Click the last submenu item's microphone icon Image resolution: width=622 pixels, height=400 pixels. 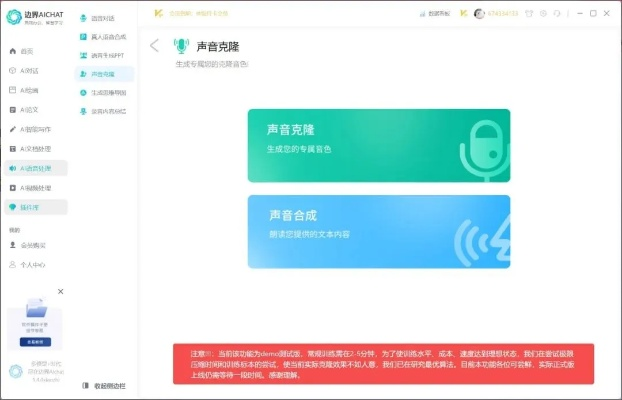[83, 111]
